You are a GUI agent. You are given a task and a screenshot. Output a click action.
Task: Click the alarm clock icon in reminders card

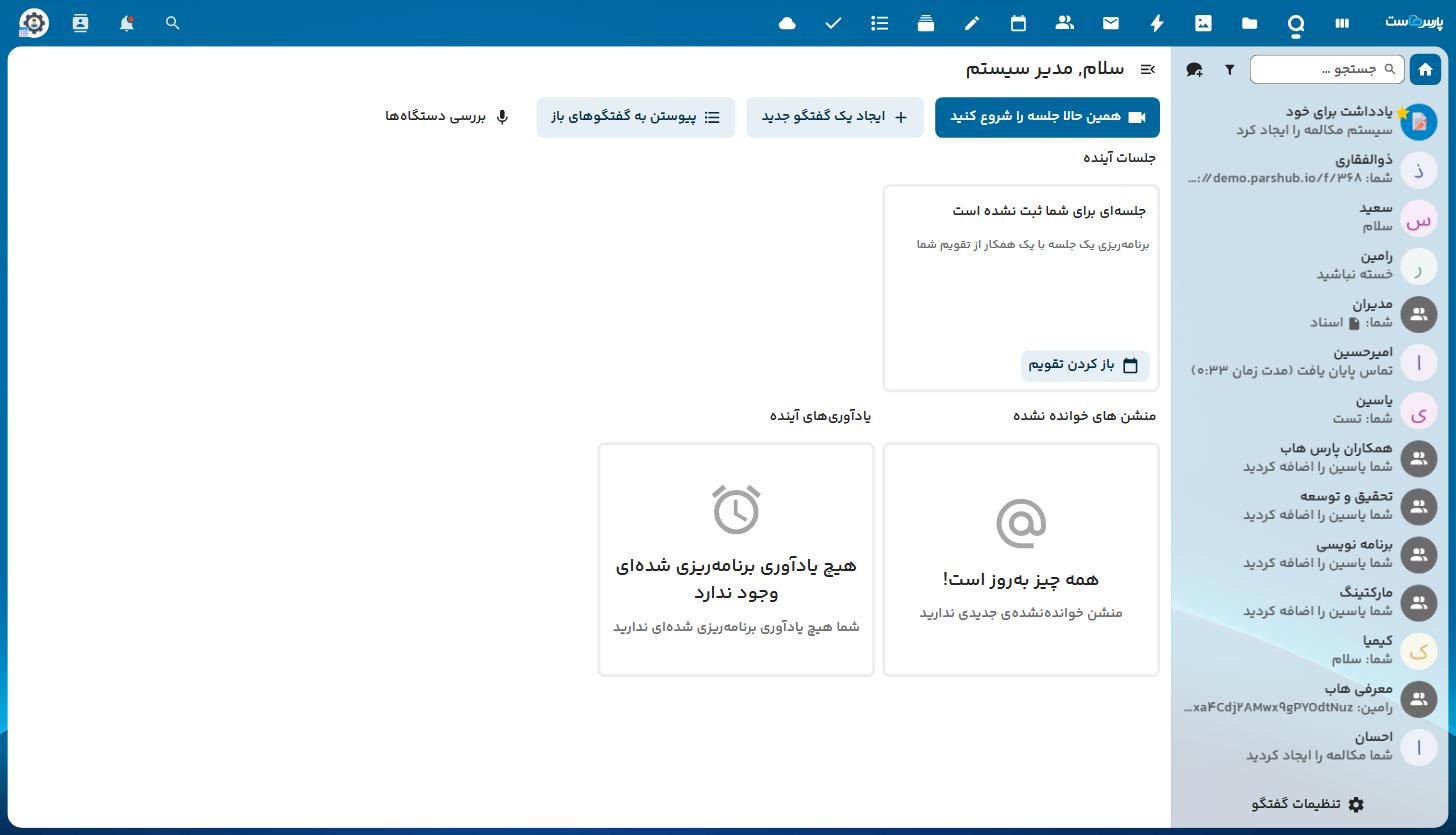coord(736,509)
